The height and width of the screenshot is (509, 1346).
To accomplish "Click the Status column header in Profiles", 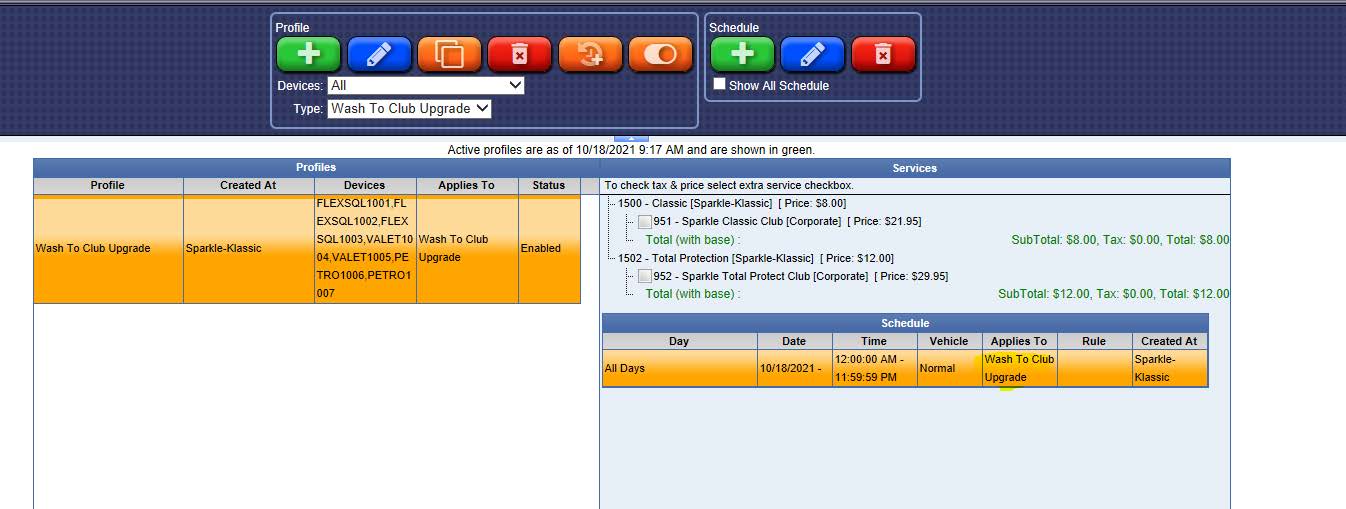I will click(548, 185).
